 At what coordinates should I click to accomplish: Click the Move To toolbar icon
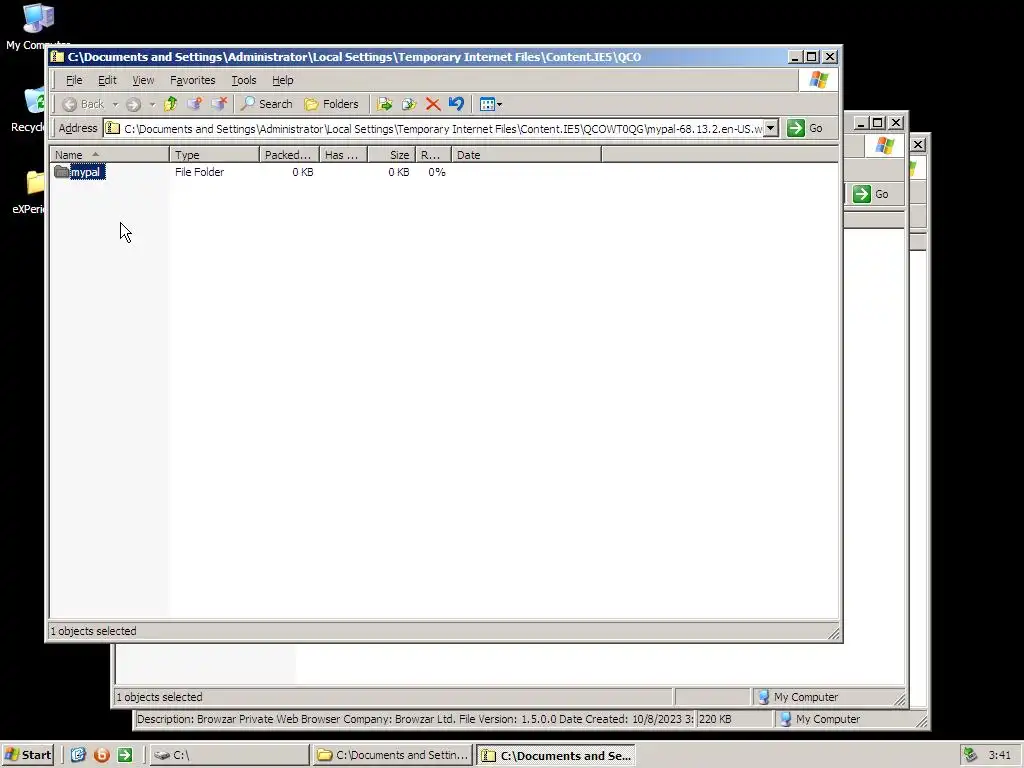pyautogui.click(x=385, y=104)
